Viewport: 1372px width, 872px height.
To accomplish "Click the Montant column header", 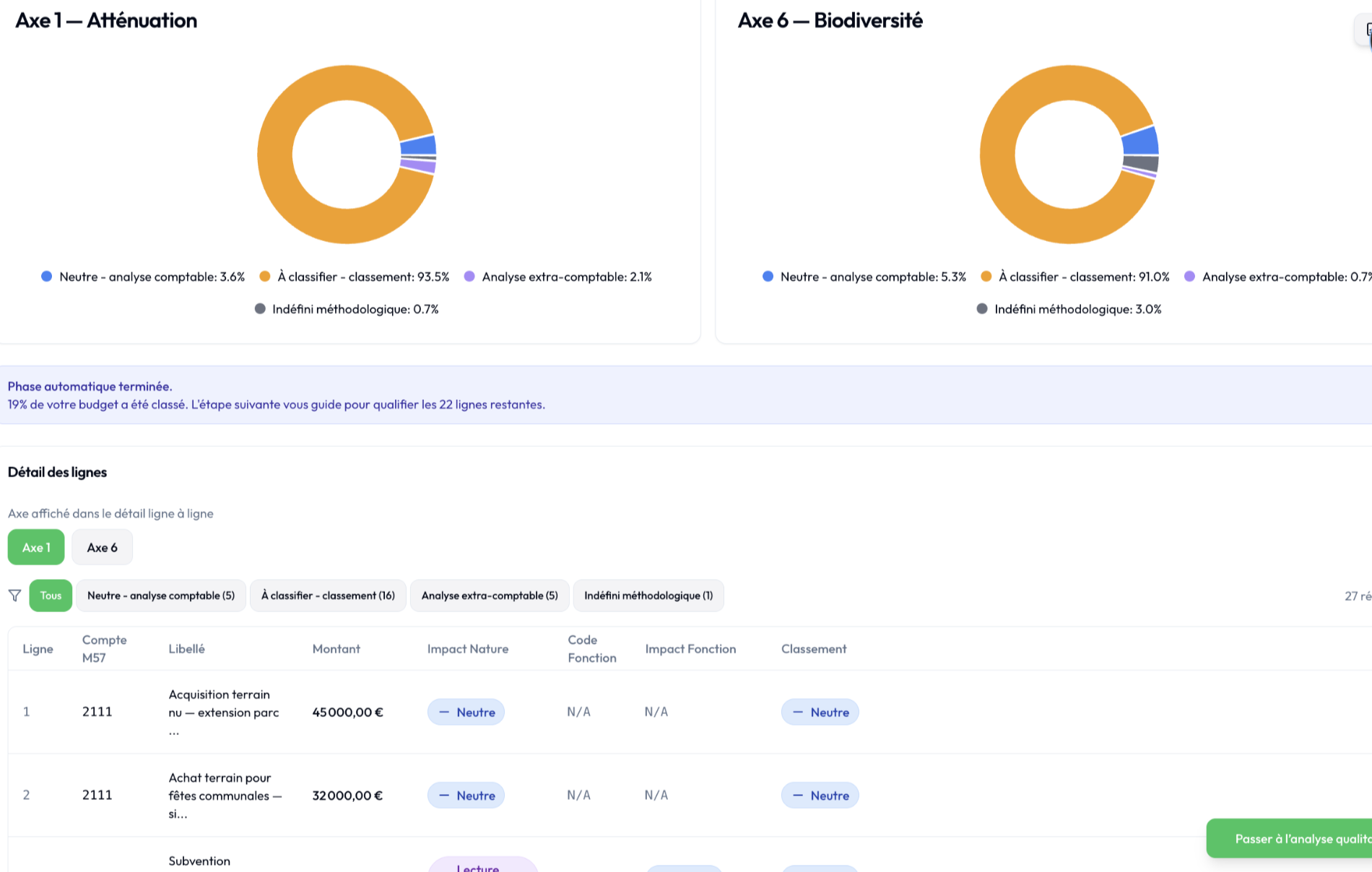I will pyautogui.click(x=336, y=649).
